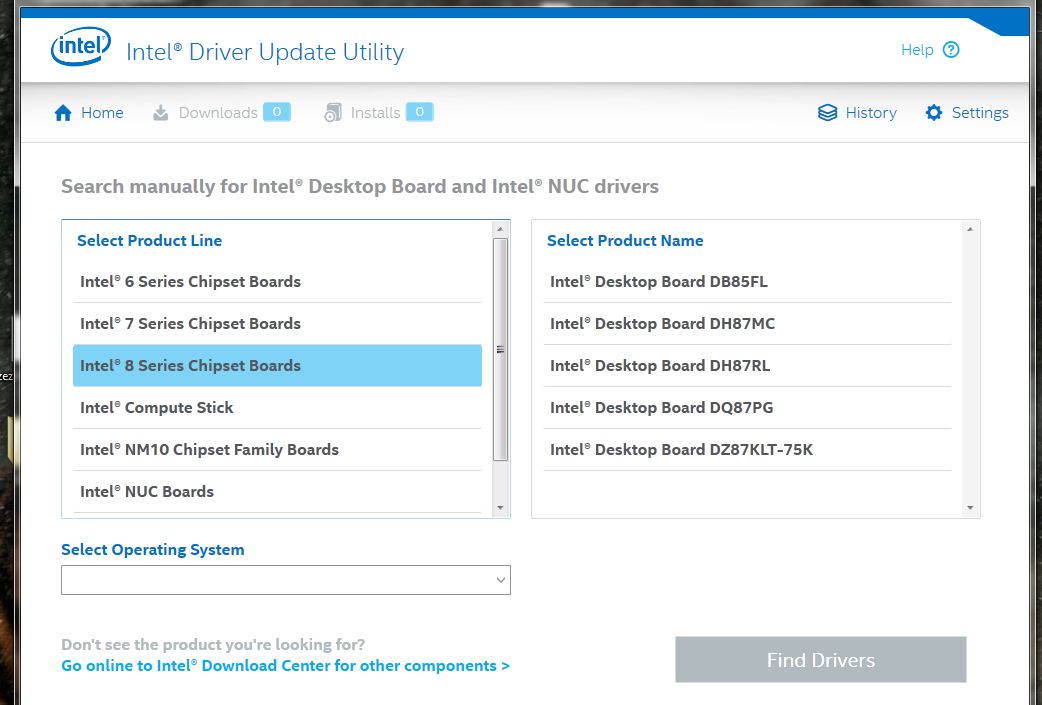This screenshot has height=705, width=1042.
Task: Click the search manually heading text
Action: pos(360,187)
